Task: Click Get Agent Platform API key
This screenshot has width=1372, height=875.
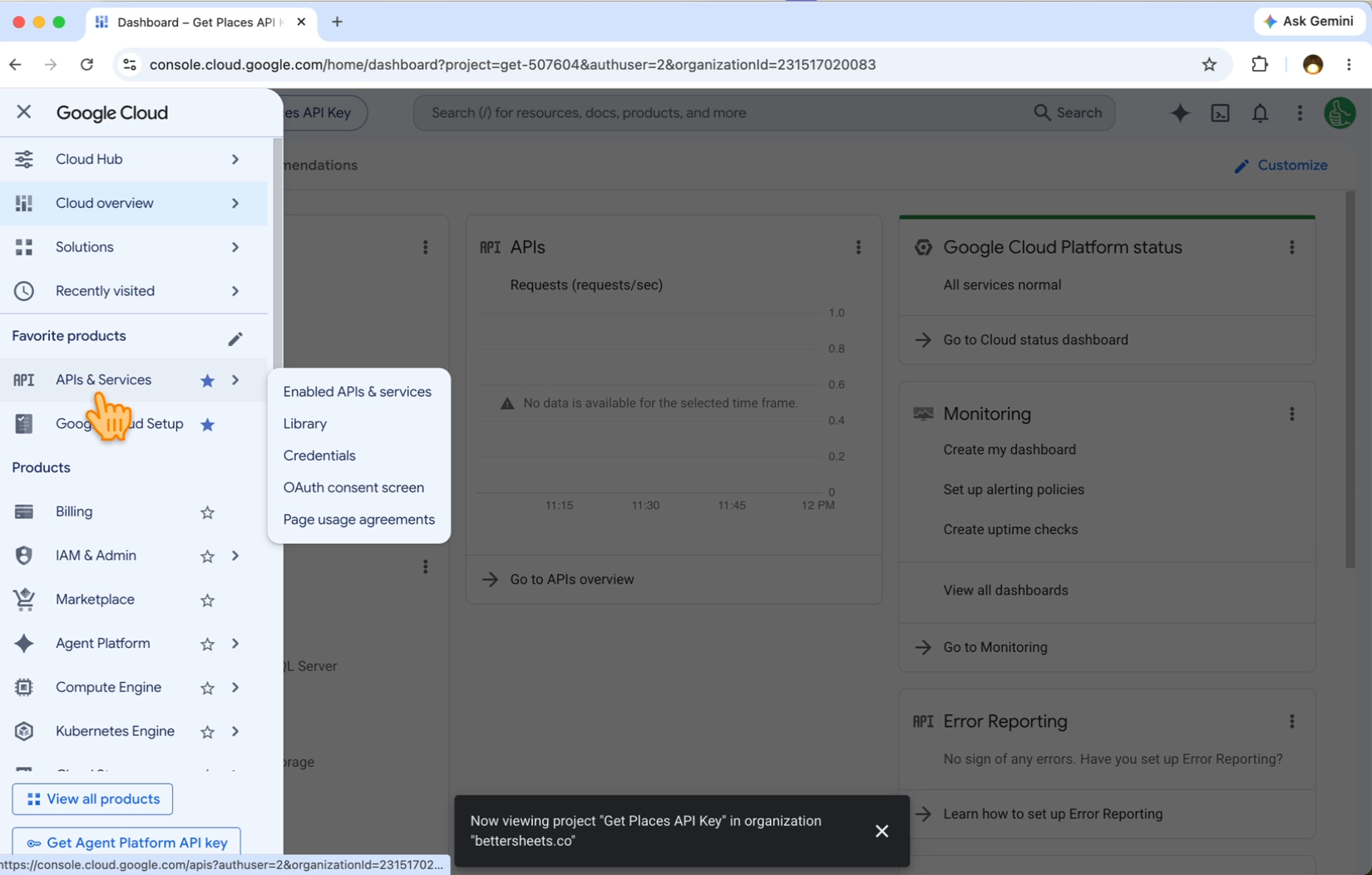Action: (x=126, y=842)
